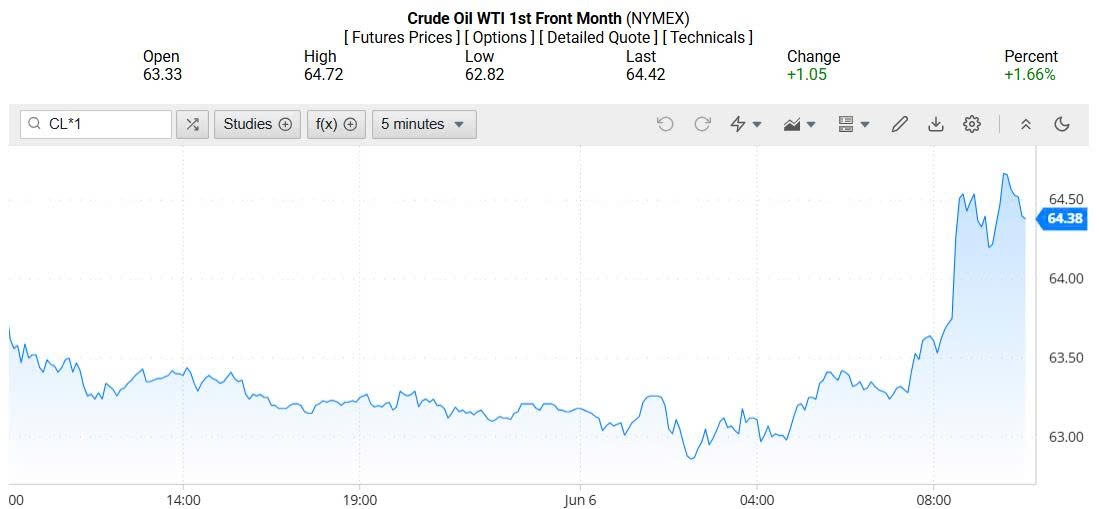This screenshot has width=1099, height=509.
Task: Open chart settings gear icon
Action: click(972, 124)
